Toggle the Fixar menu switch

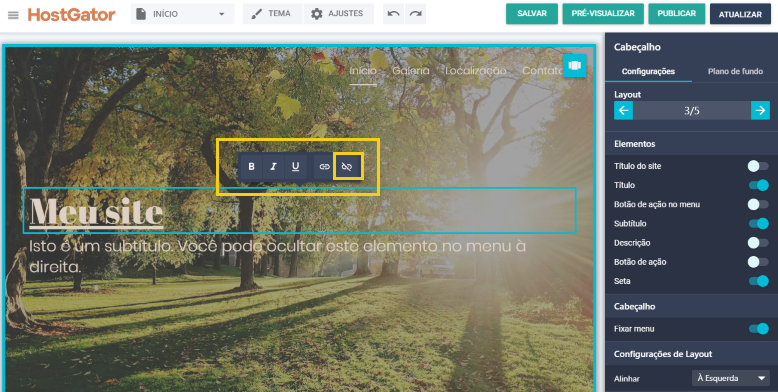point(758,328)
